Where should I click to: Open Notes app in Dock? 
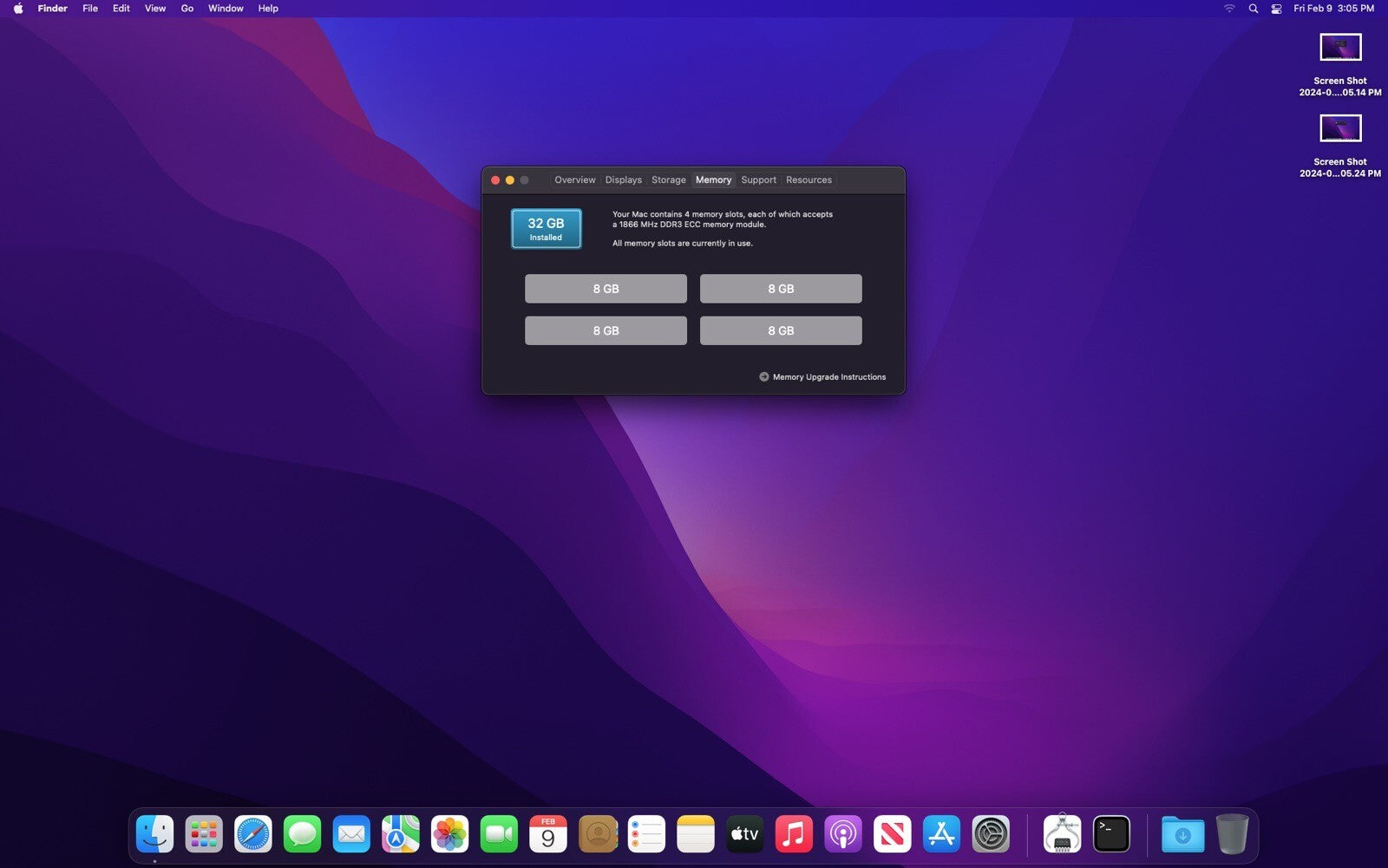coord(696,834)
